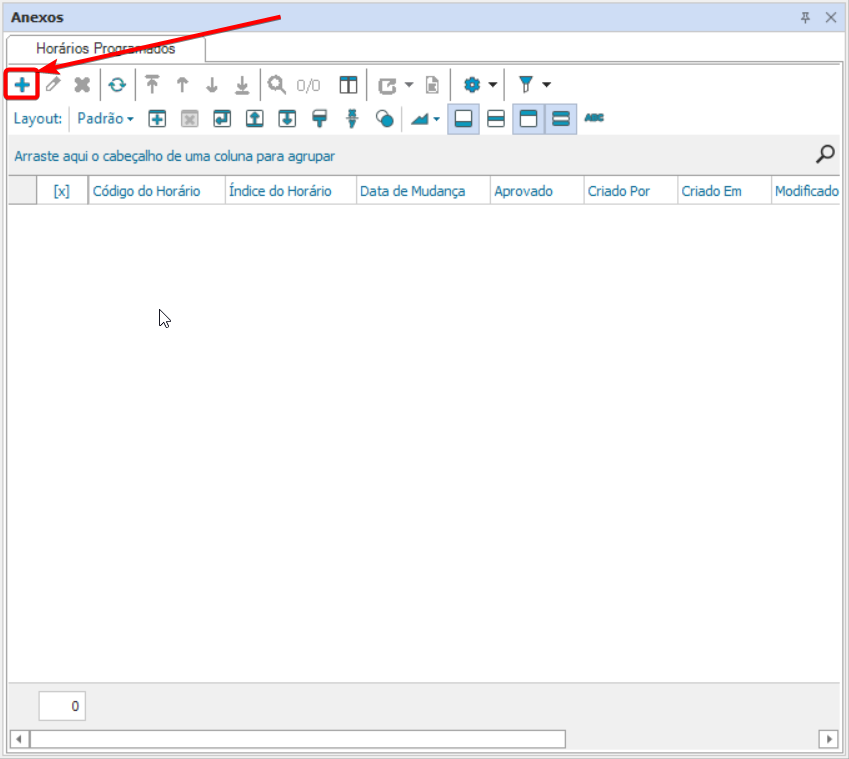The height and width of the screenshot is (759, 849).
Task: Click the delete layout icon
Action: point(190,119)
